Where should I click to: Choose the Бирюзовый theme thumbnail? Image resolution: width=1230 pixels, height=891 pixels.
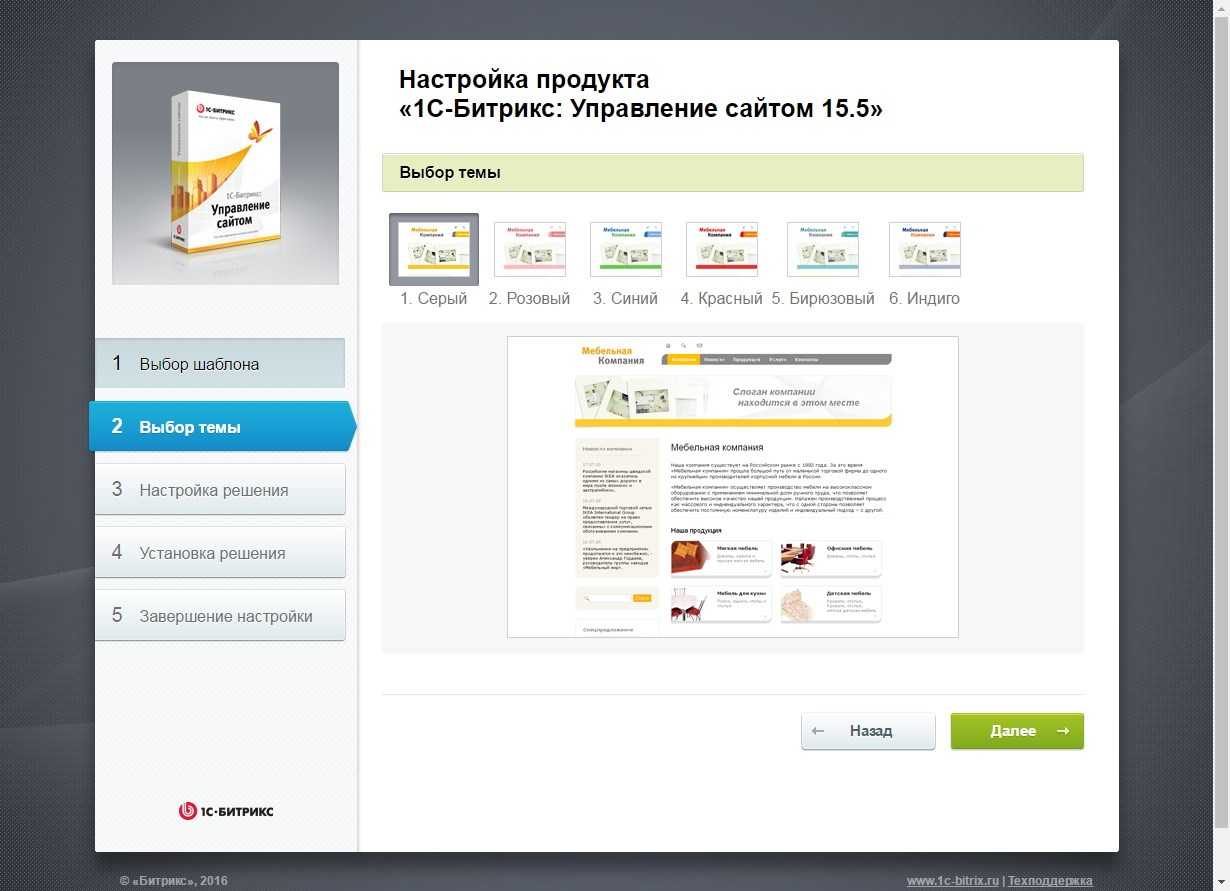click(822, 249)
